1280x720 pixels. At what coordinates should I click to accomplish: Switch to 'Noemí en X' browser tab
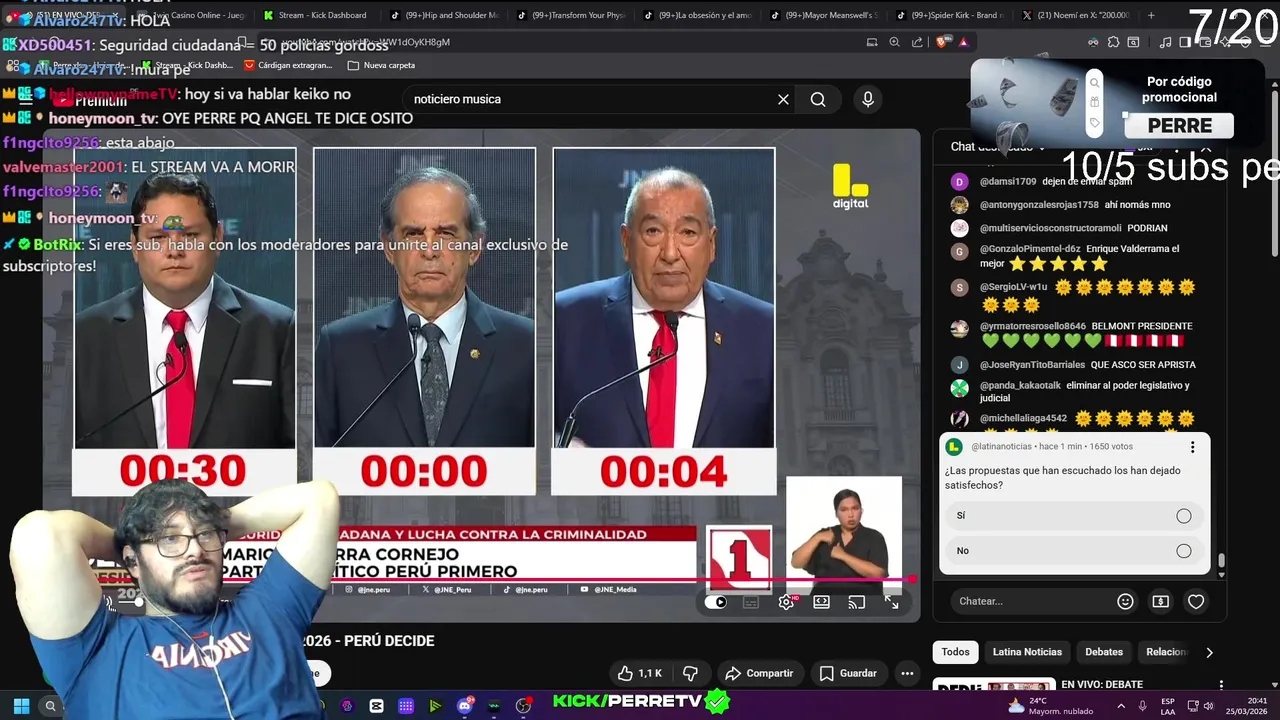pyautogui.click(x=1075, y=15)
